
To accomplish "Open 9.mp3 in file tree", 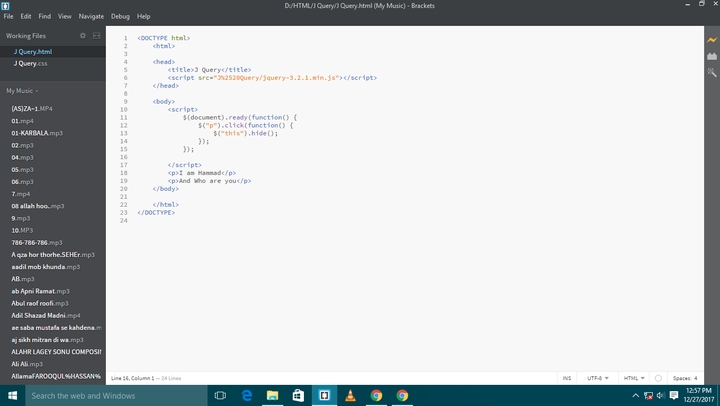I will [21, 218].
